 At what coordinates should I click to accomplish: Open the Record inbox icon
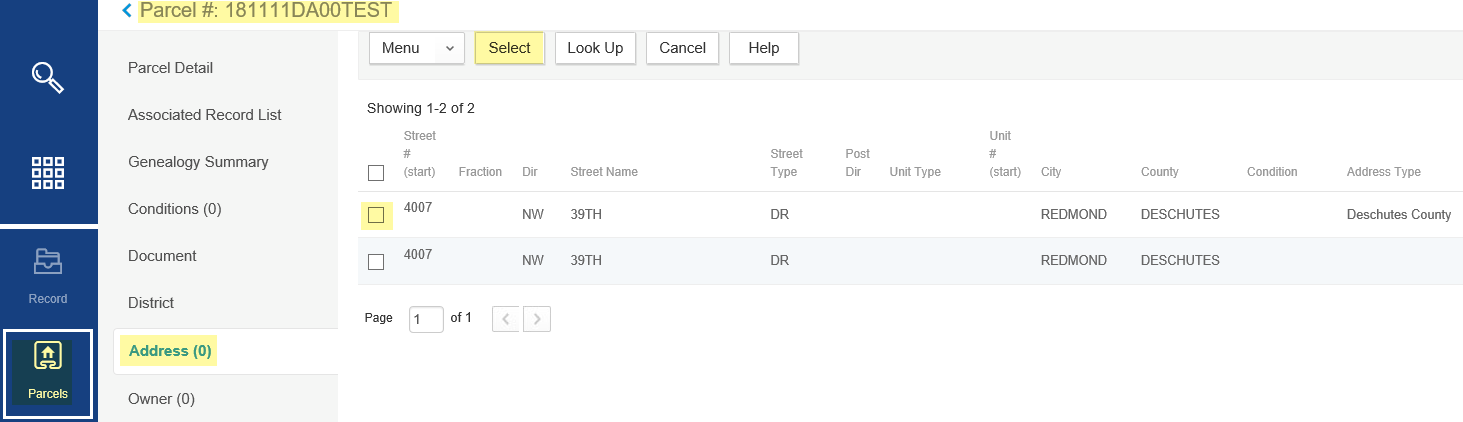48,262
